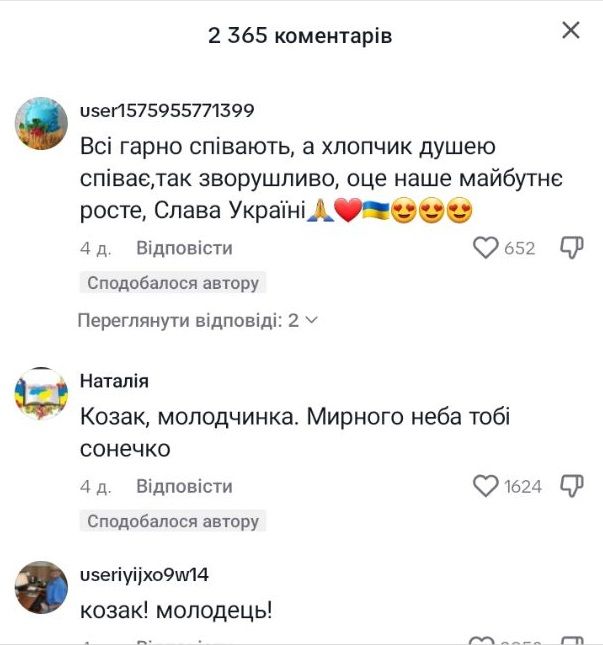Viewport: 603px width, 645px height.
Task: Click username user1575955771399
Action: [166, 110]
